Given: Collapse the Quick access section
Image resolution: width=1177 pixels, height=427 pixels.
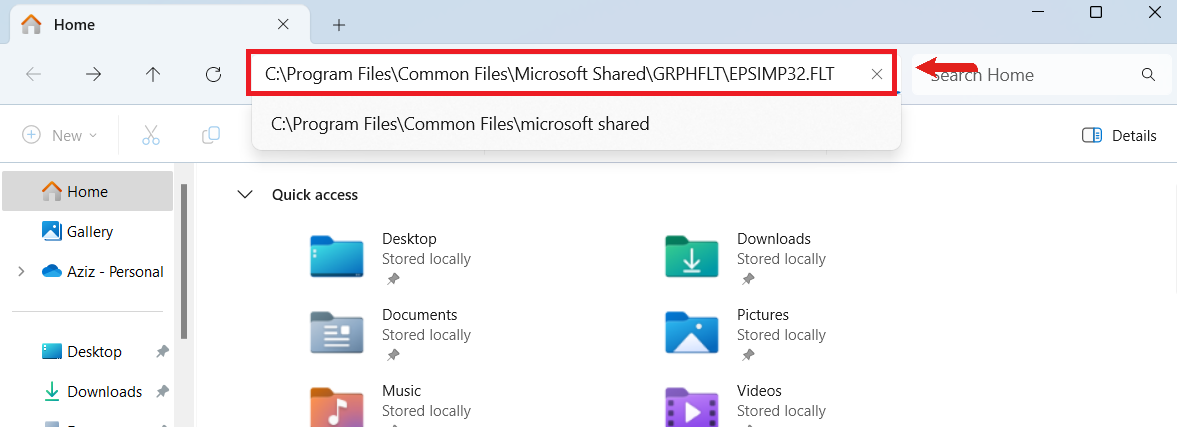Looking at the screenshot, I should pos(245,194).
